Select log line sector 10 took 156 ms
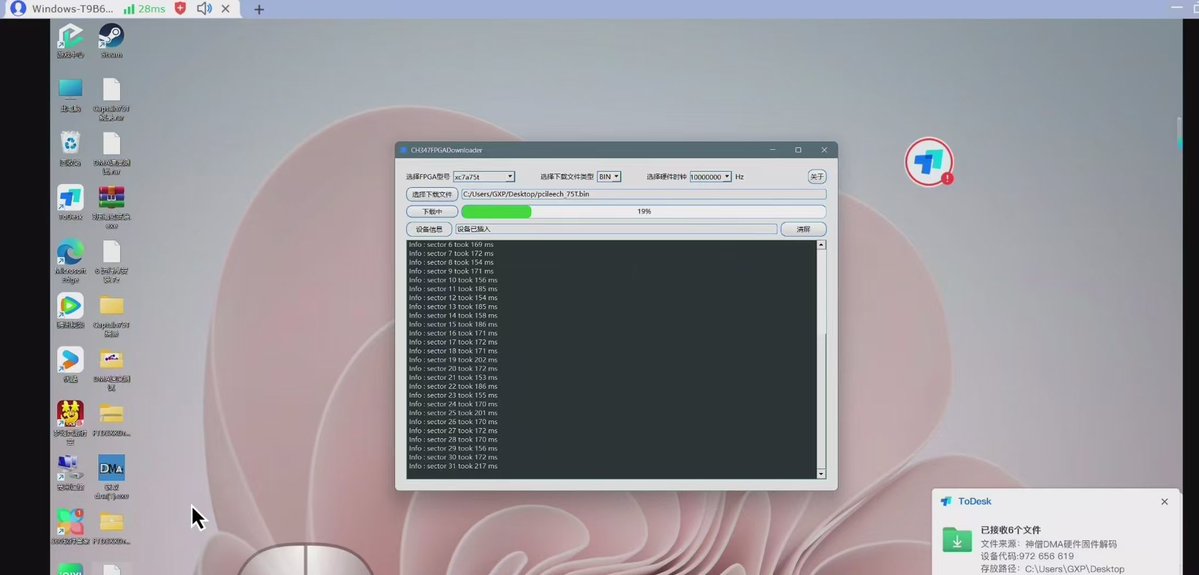This screenshot has width=1199, height=575. (453, 280)
